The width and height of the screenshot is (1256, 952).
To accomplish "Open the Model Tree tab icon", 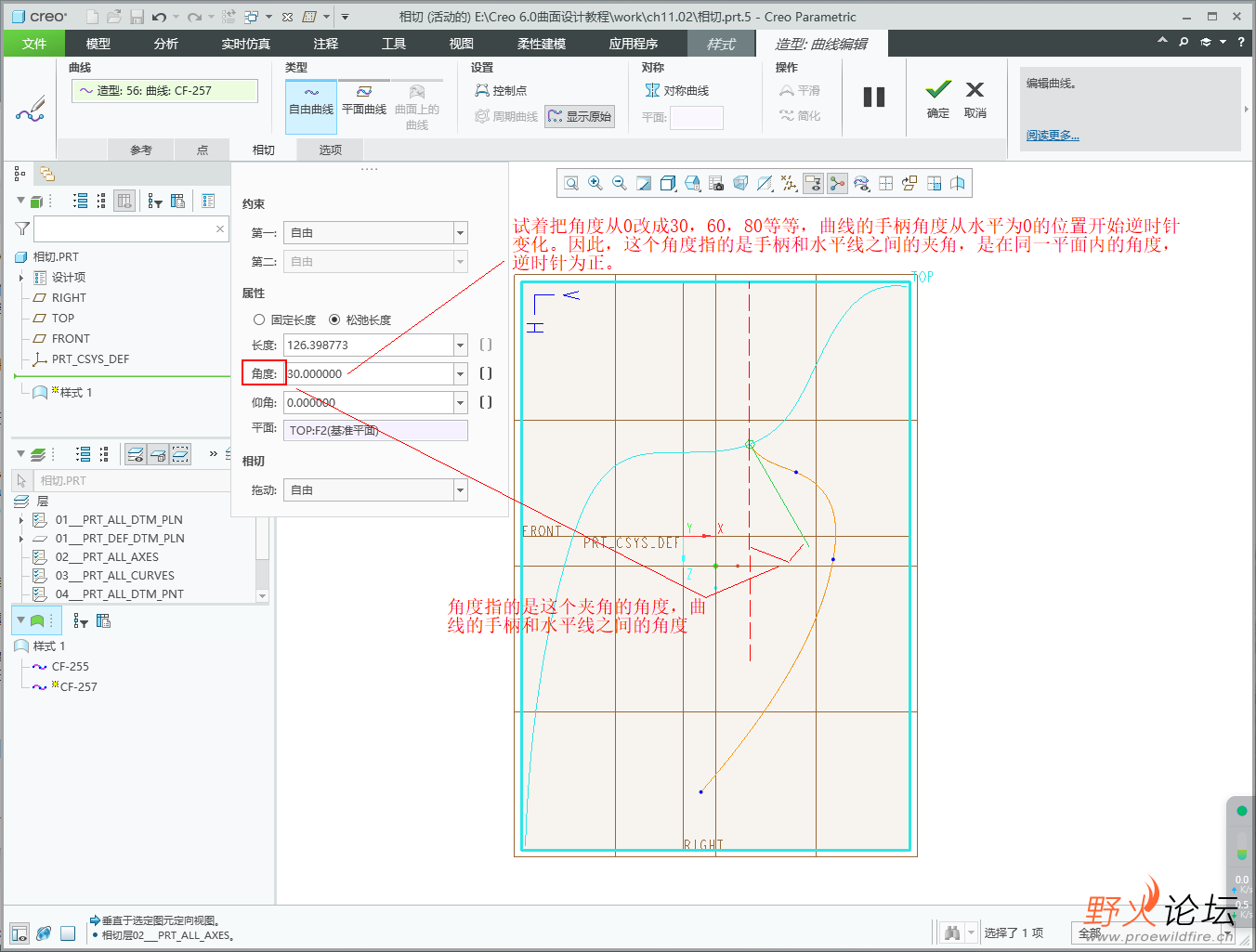I will [x=20, y=174].
